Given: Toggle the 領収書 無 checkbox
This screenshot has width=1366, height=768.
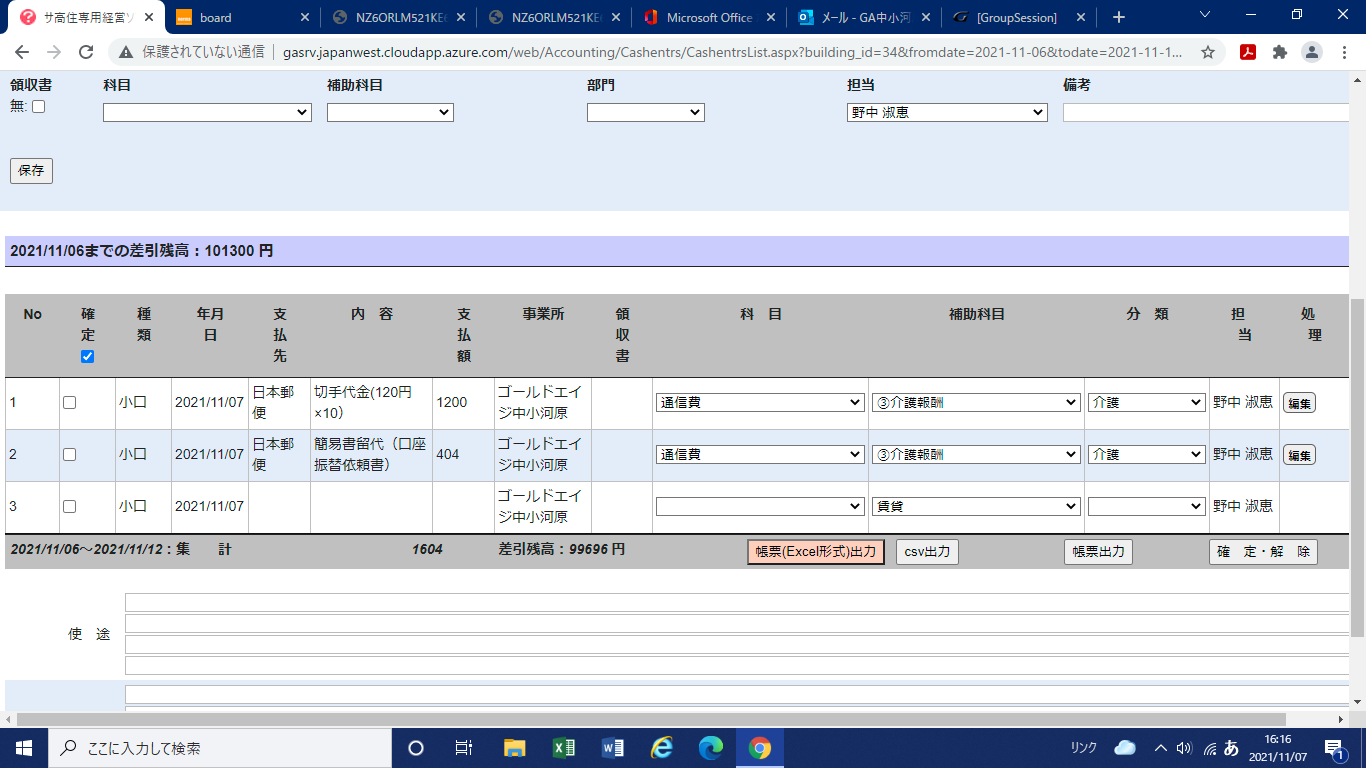Looking at the screenshot, I should point(39,107).
